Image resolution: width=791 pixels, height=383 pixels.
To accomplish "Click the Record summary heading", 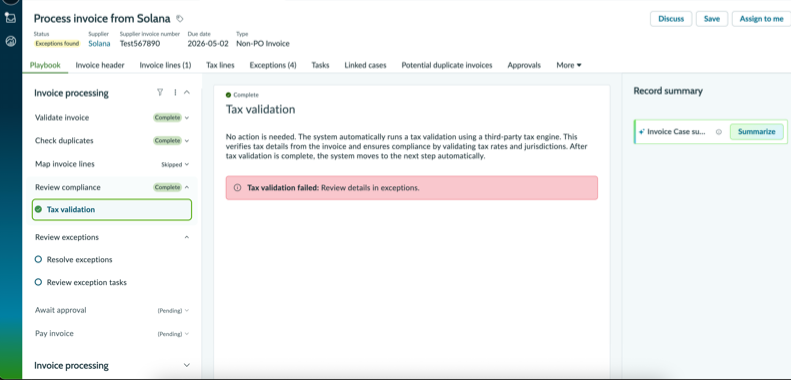I will click(x=668, y=91).
